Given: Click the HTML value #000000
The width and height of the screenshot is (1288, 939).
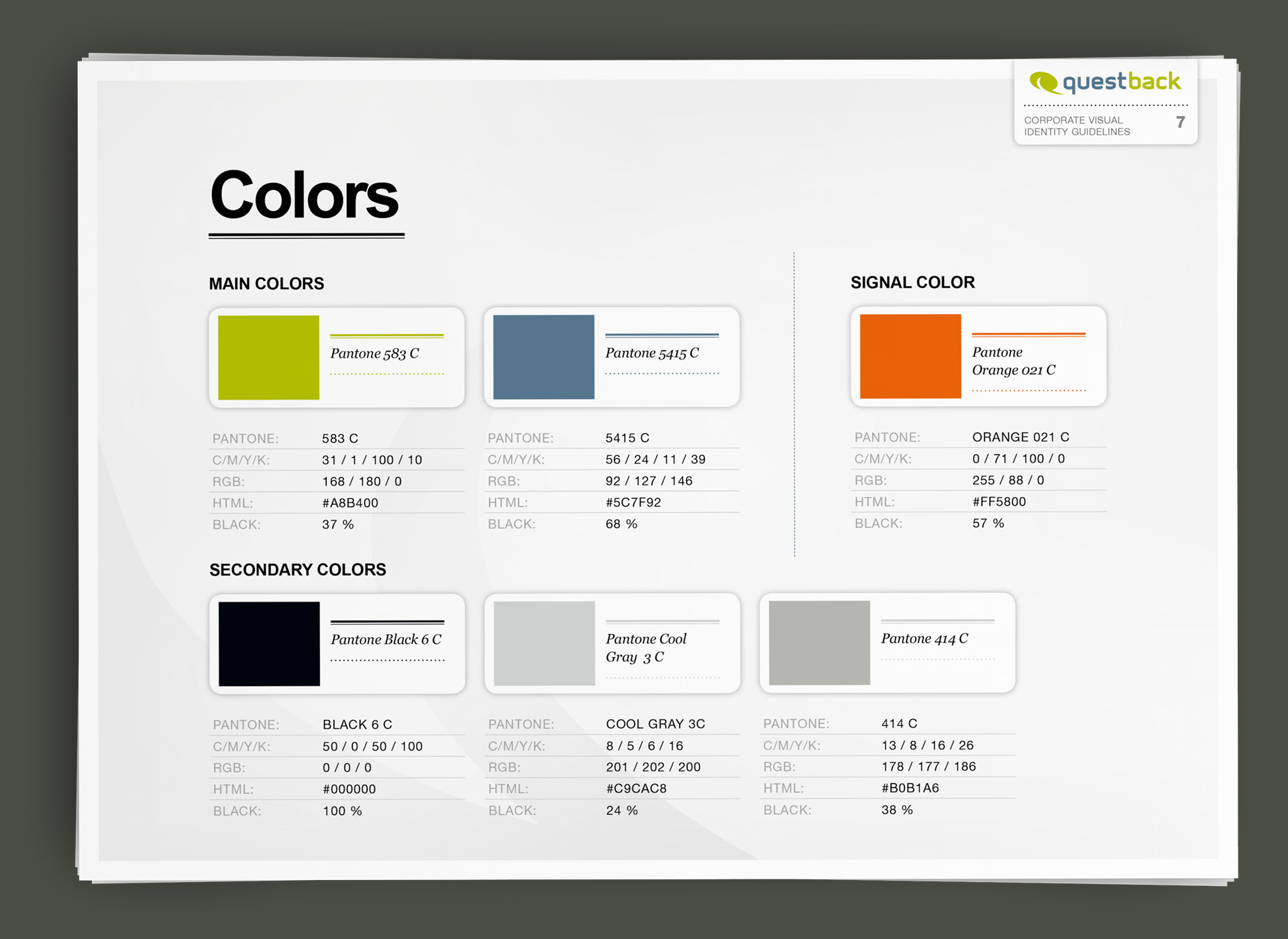Looking at the screenshot, I should click(x=350, y=789).
